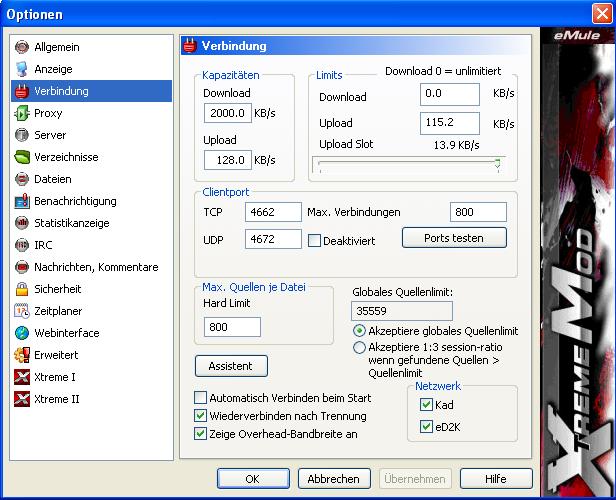Open the Allgemein settings page

[92, 47]
